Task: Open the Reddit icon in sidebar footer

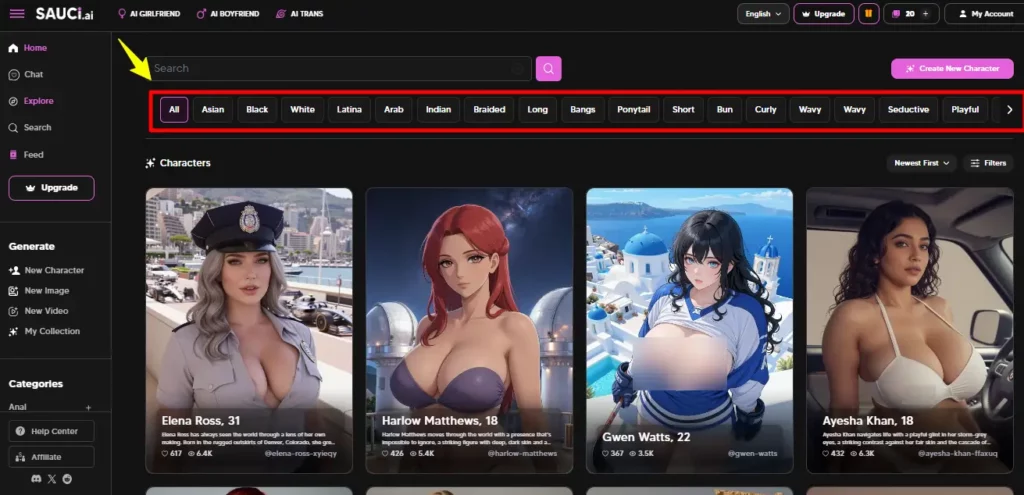Action: tap(67, 479)
